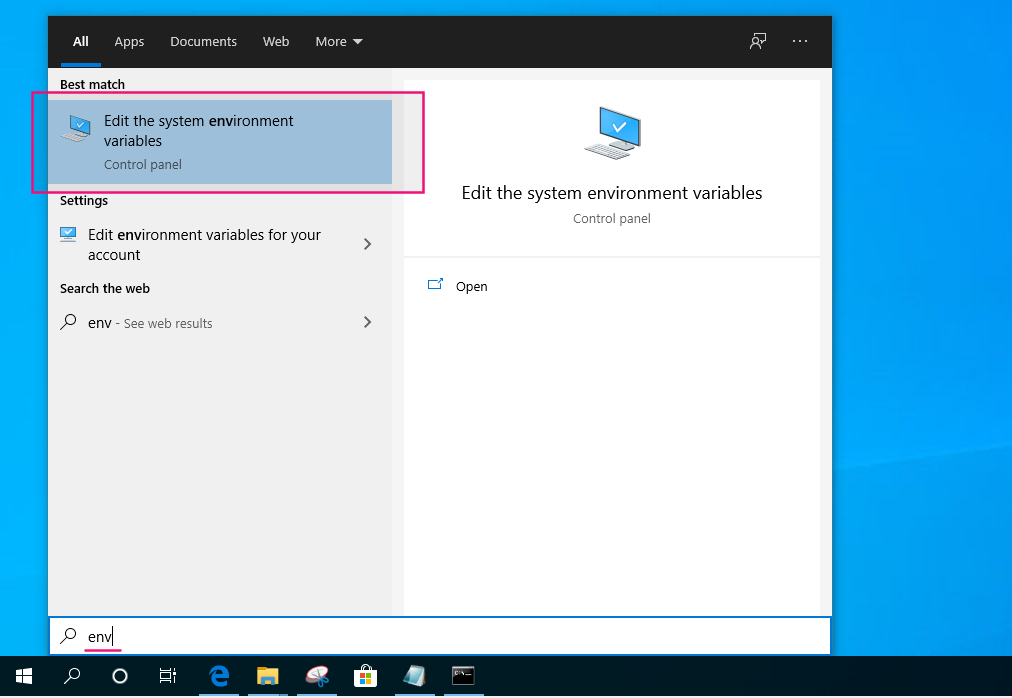1012x698 pixels.
Task: Open Microsoft Edge from the taskbar
Action: (x=219, y=676)
